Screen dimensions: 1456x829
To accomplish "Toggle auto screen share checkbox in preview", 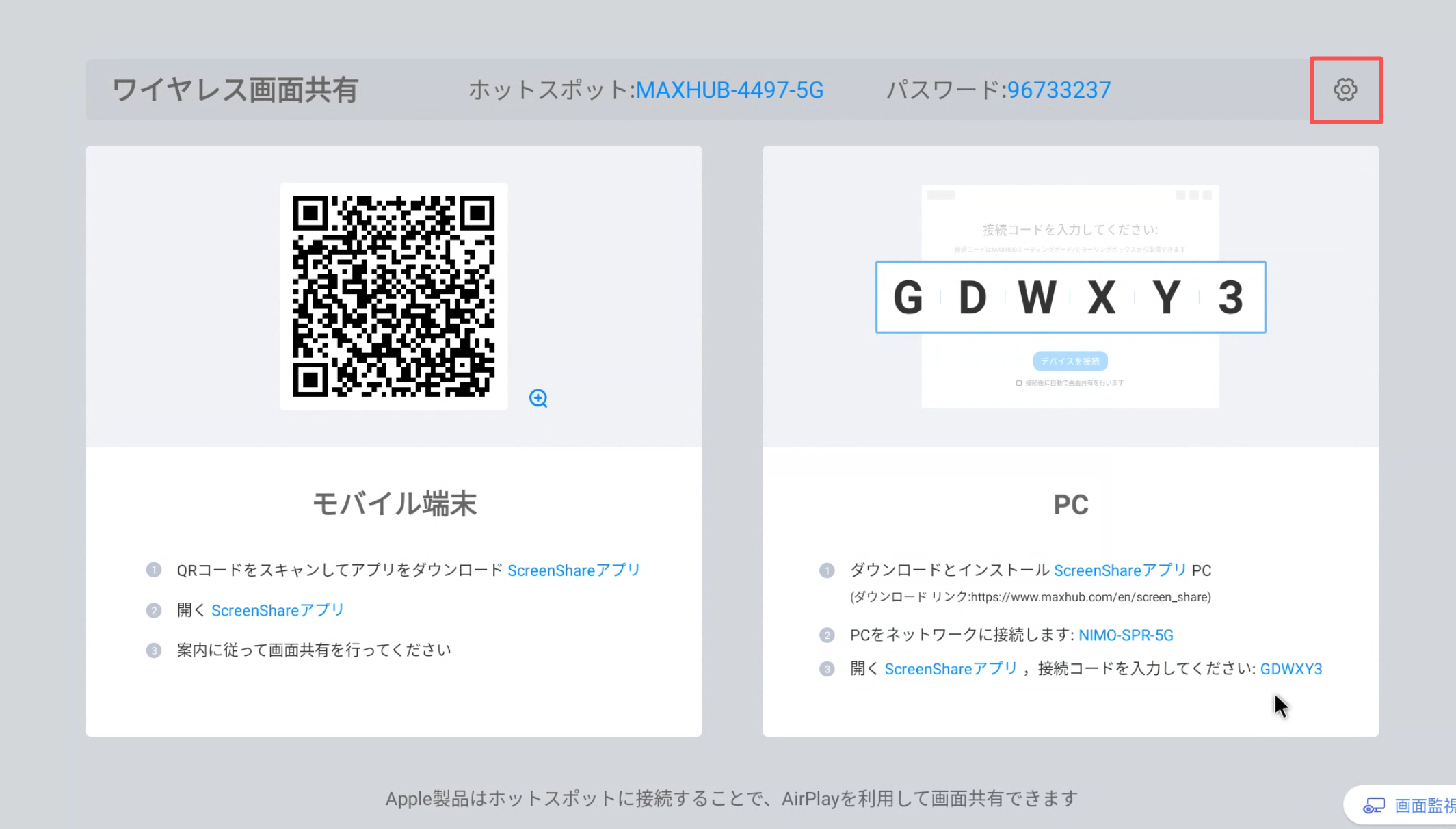I will (x=1019, y=383).
